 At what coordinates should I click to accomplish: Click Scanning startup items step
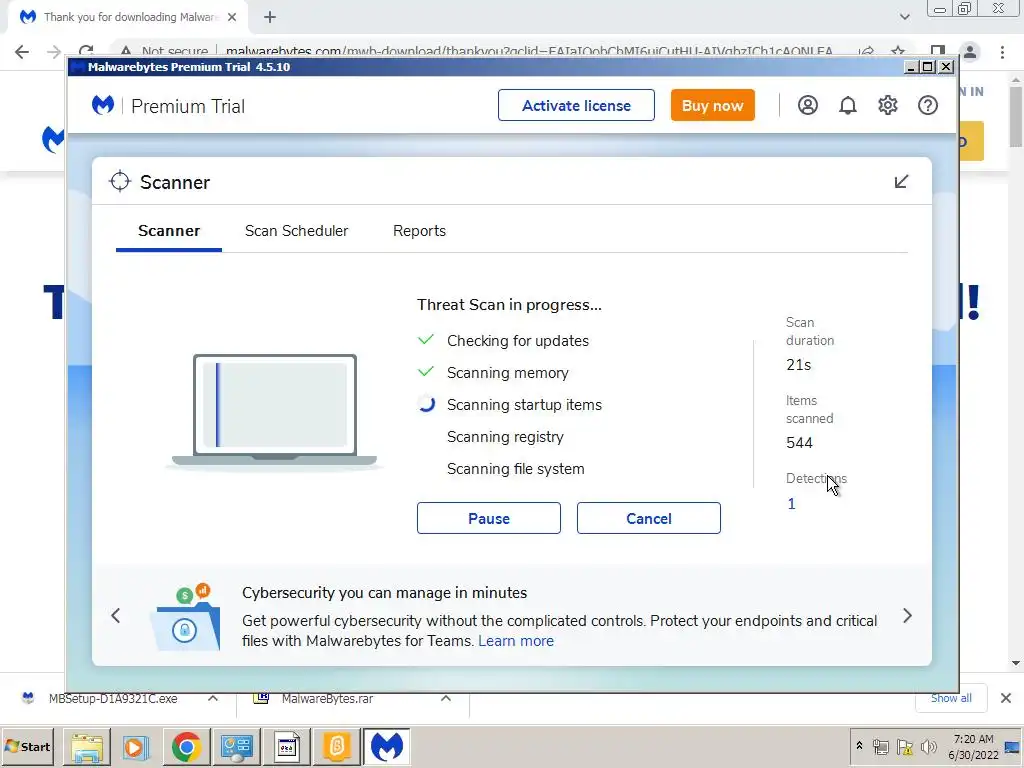(x=524, y=405)
